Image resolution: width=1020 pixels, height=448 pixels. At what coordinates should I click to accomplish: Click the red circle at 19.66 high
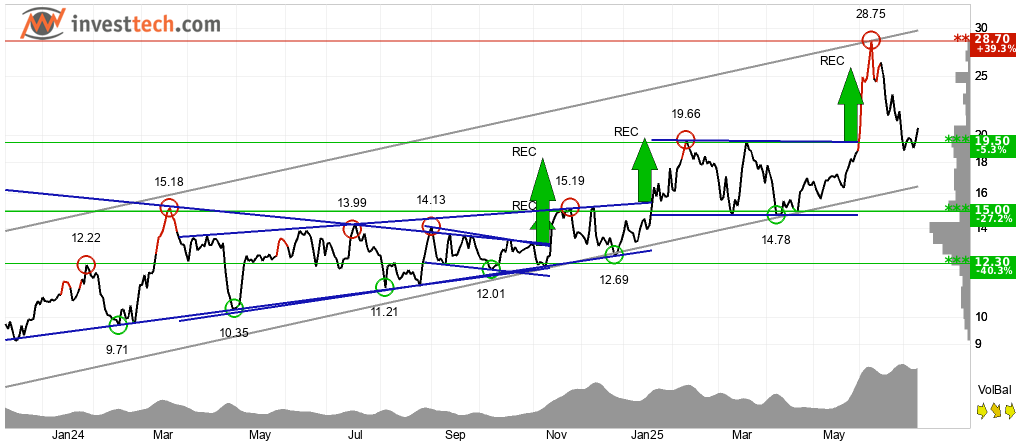(x=685, y=139)
